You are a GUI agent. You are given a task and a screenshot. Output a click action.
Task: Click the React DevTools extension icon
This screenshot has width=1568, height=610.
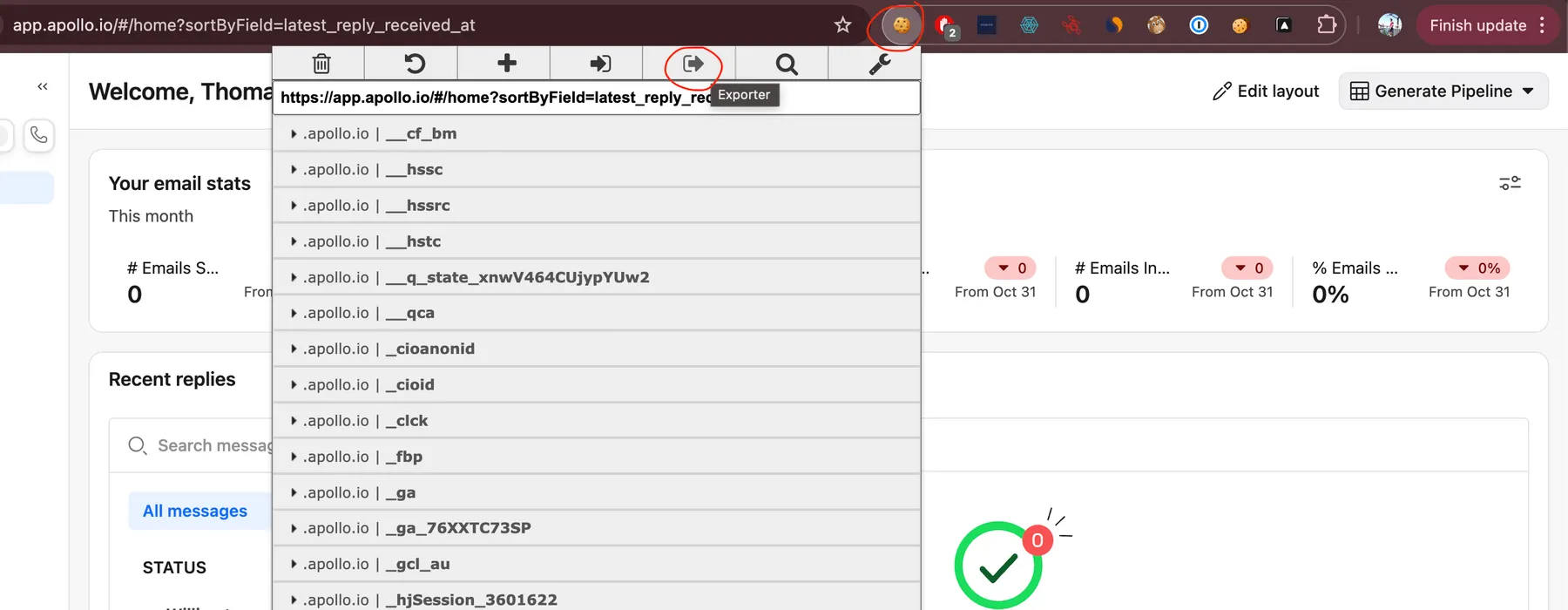tap(1029, 25)
